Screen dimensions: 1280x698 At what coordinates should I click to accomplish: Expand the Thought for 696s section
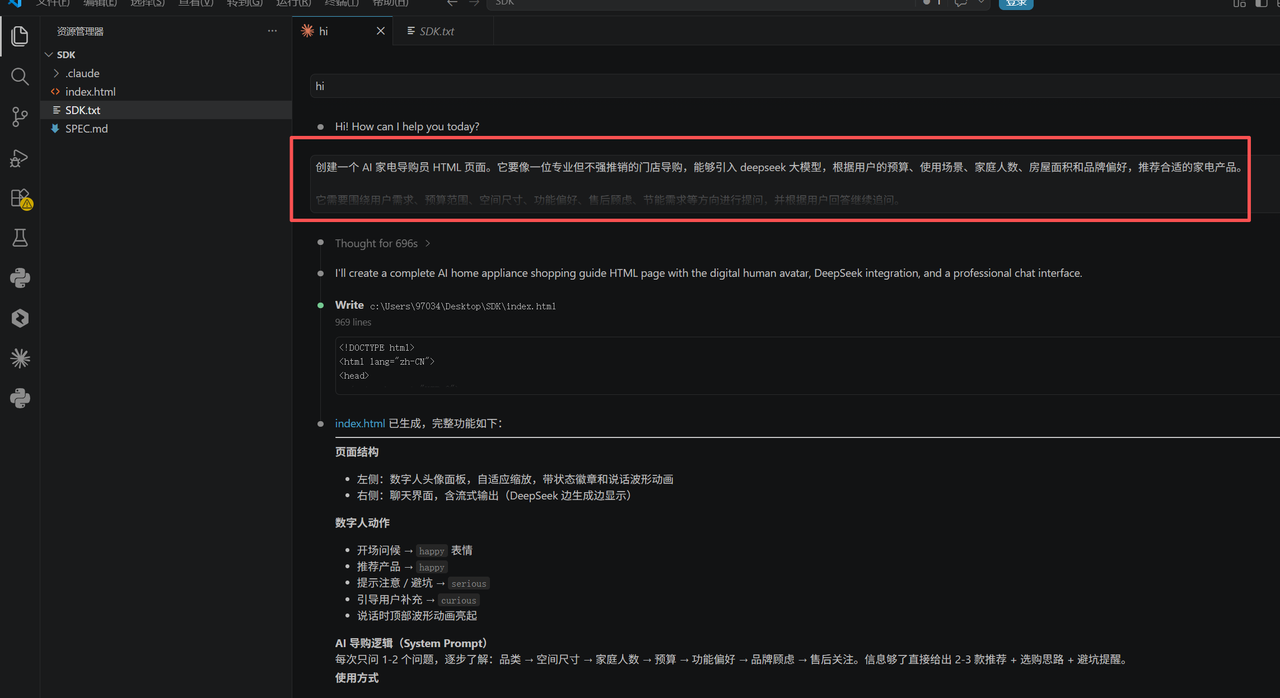click(x=383, y=243)
